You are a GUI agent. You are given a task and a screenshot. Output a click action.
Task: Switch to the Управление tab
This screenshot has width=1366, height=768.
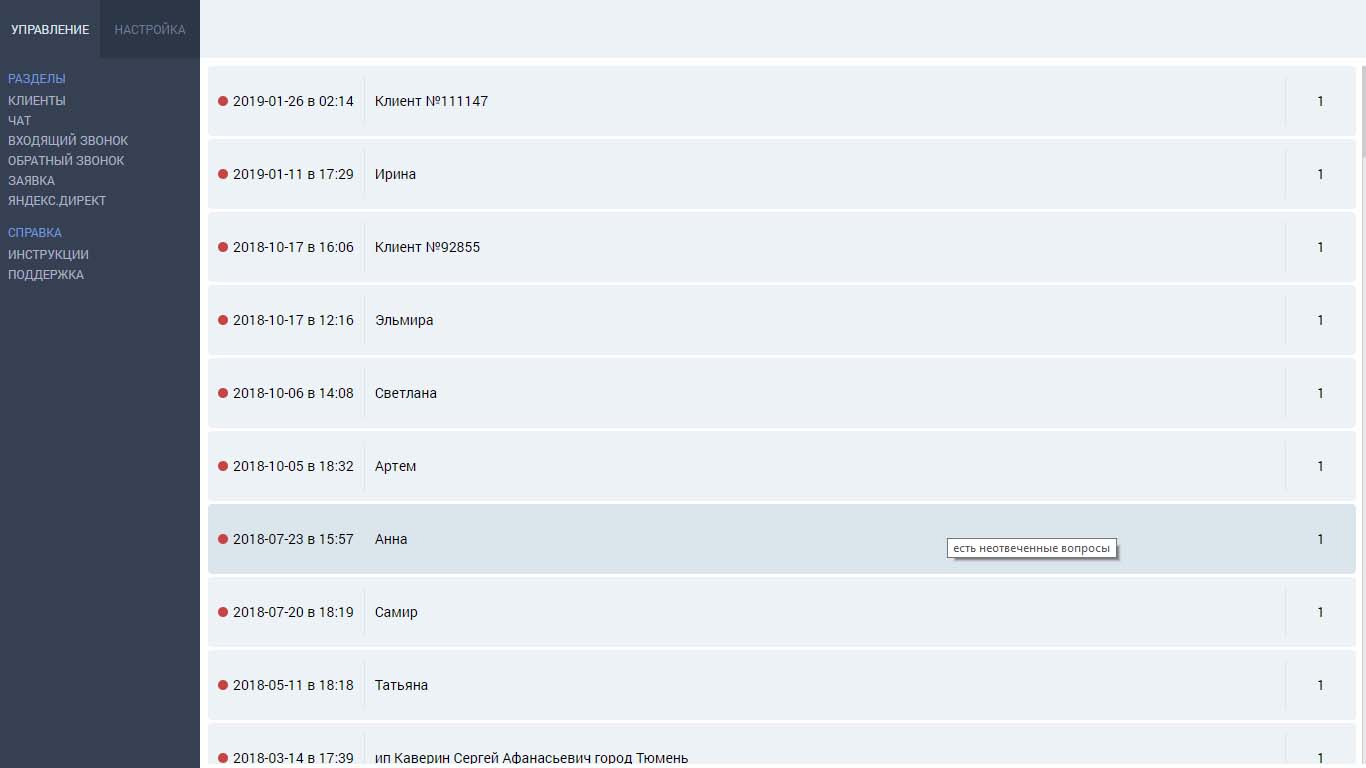point(50,29)
